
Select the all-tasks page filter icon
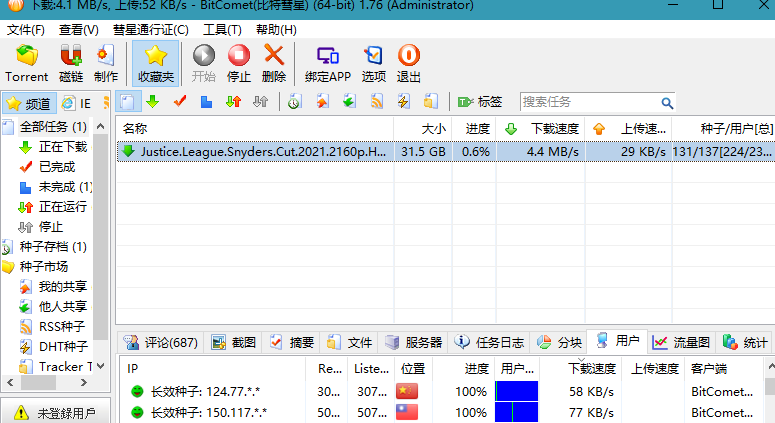[128, 102]
